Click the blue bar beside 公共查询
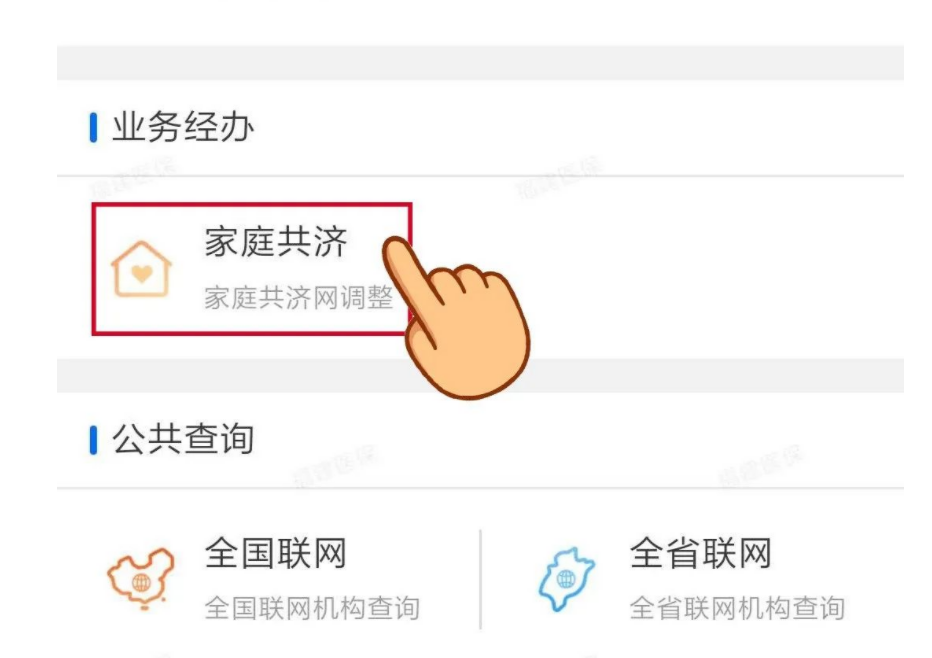932x658 pixels. point(94,440)
